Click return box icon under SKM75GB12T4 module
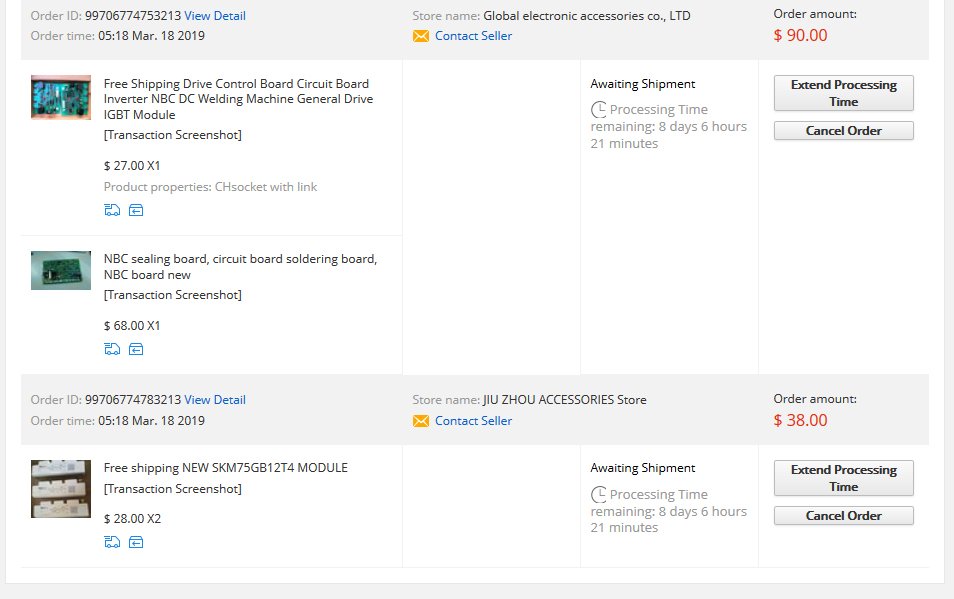The width and height of the screenshot is (954, 599). coord(136,542)
